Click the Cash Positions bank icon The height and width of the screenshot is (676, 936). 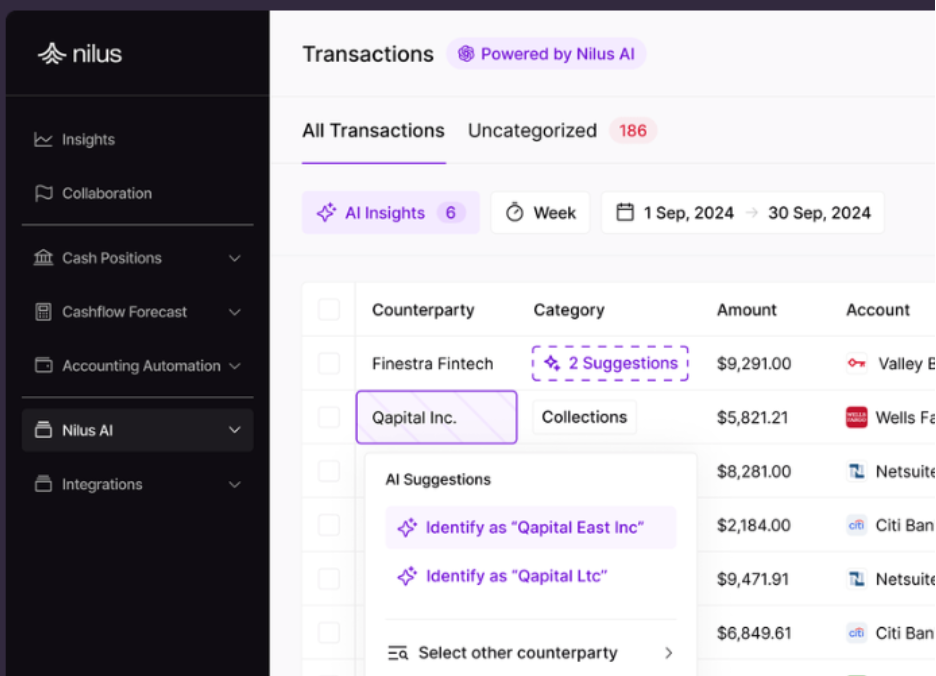tap(43, 258)
